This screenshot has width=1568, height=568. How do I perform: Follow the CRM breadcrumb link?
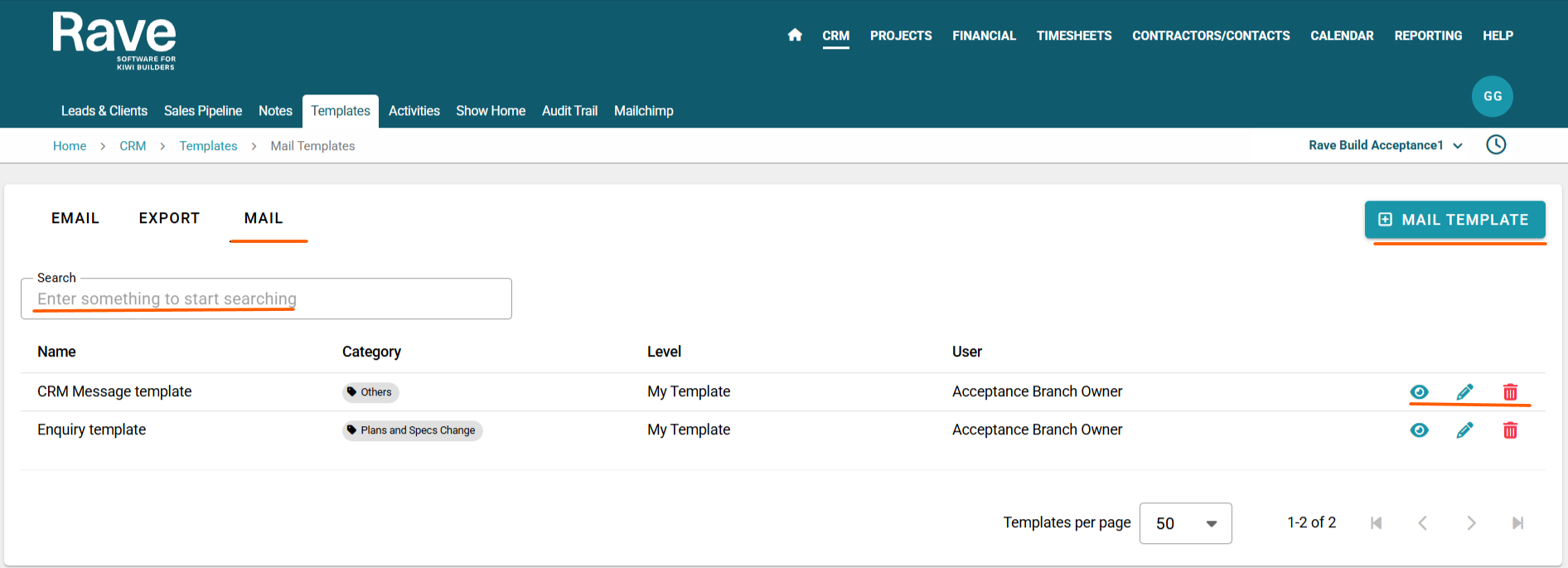[x=133, y=146]
